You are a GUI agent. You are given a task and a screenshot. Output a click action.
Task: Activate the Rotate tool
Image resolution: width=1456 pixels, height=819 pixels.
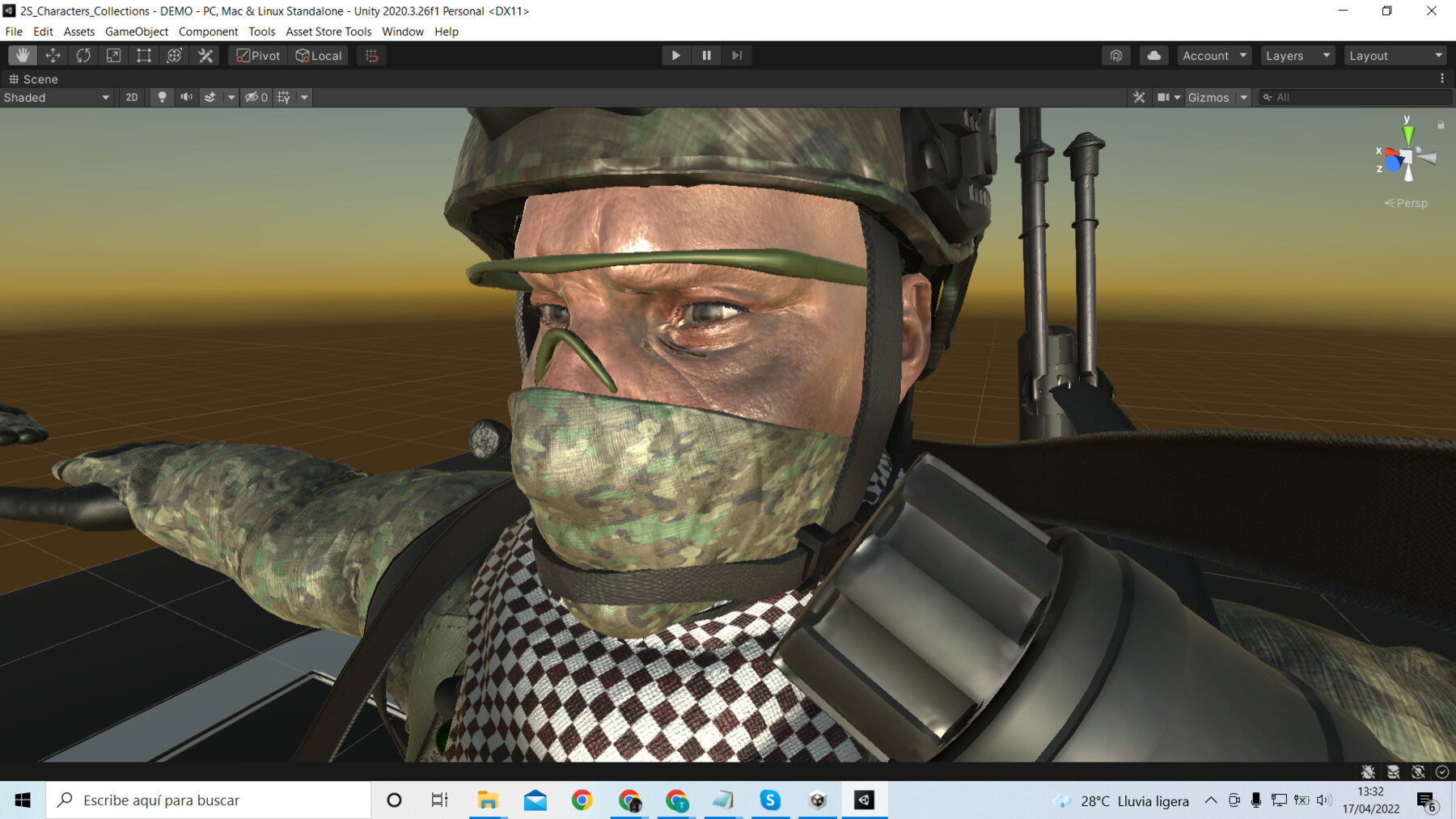coord(83,55)
